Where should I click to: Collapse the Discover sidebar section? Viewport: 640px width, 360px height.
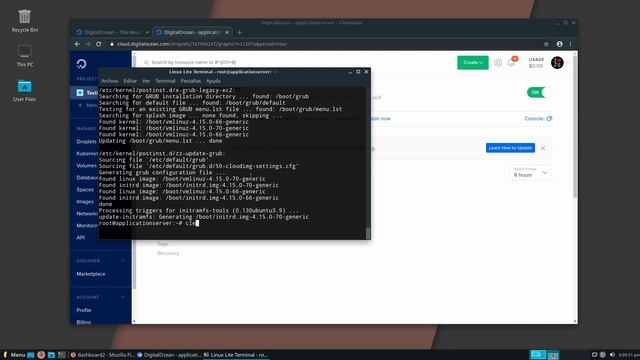point(123,260)
